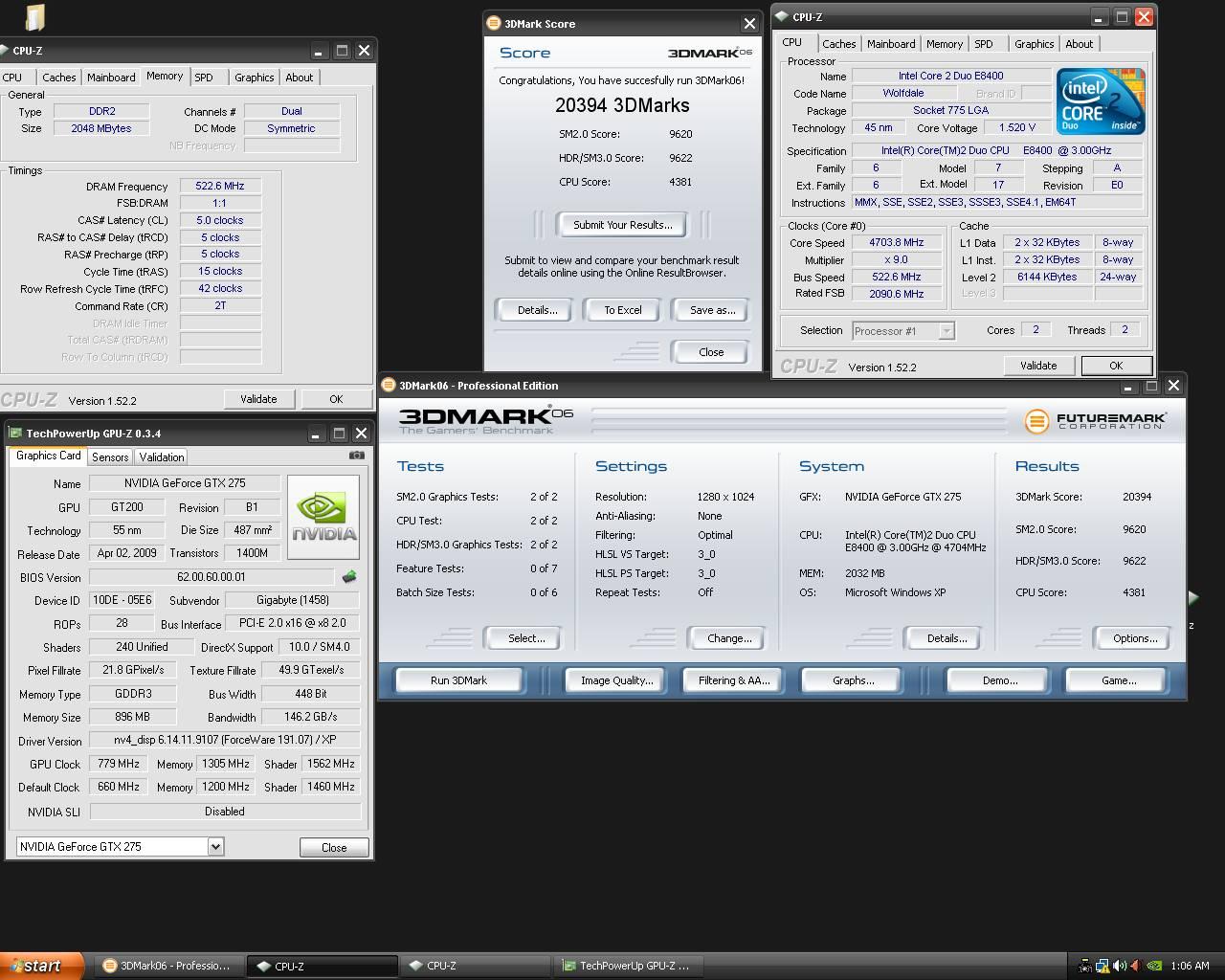
Task: Click the Core Voltage 1.520 V value
Action: (x=1016, y=127)
